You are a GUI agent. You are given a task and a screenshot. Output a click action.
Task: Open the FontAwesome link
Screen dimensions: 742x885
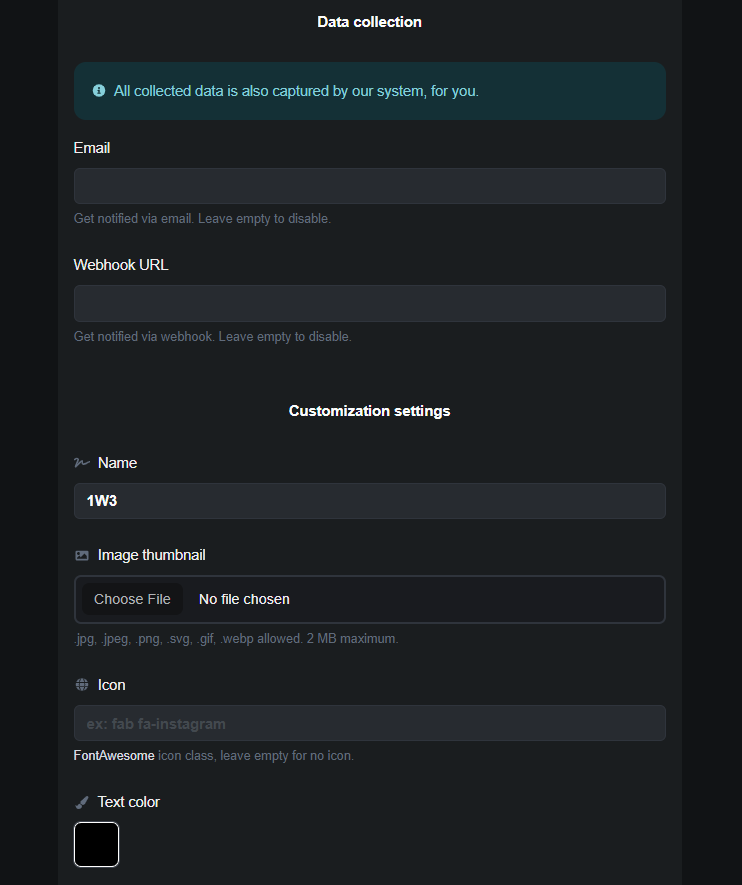[x=114, y=756]
